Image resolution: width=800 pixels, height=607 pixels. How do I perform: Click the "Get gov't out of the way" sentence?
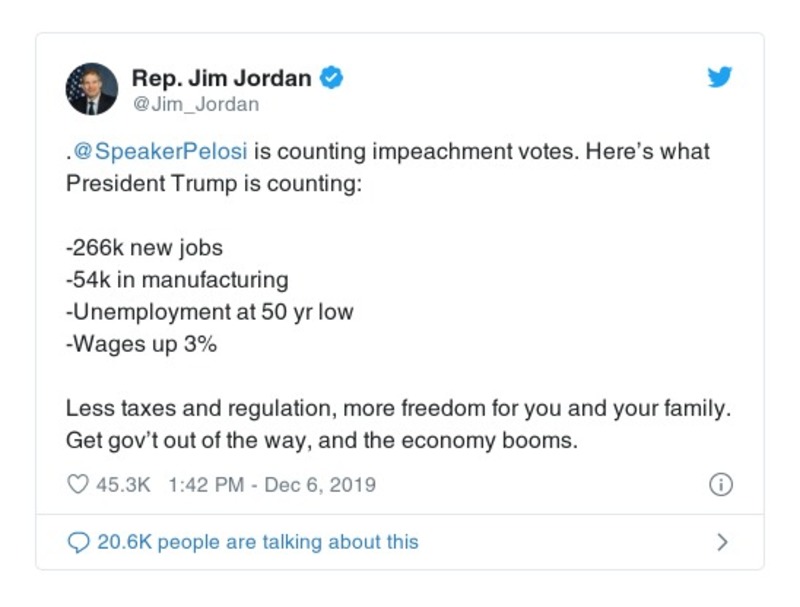point(322,440)
